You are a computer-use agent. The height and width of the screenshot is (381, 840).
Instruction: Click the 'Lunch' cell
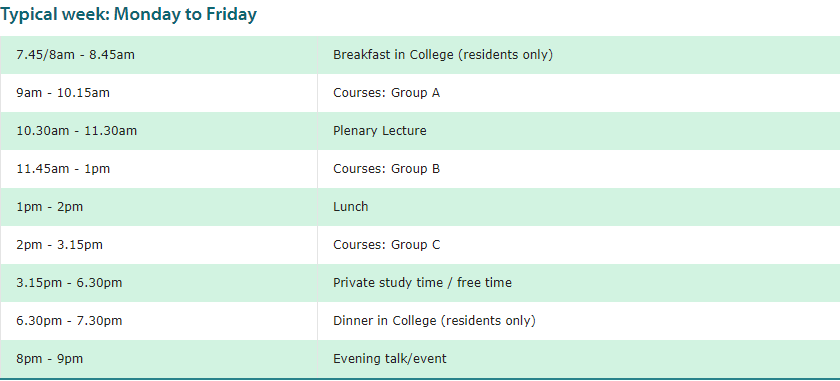579,207
